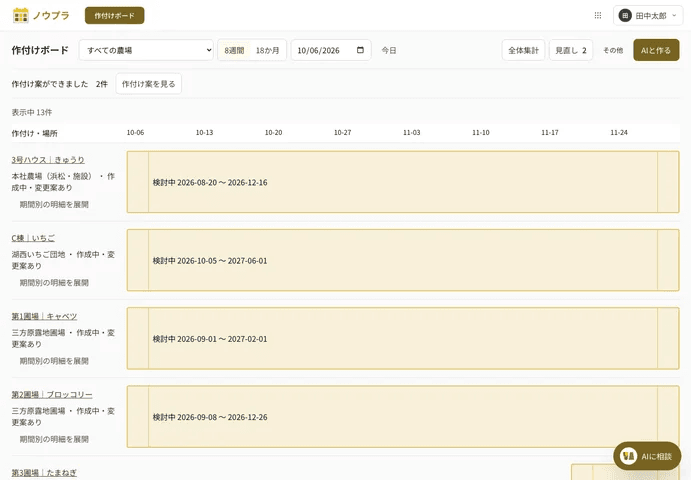
Task: Click the 作付け・場所 column header
Action: click(x=34, y=133)
